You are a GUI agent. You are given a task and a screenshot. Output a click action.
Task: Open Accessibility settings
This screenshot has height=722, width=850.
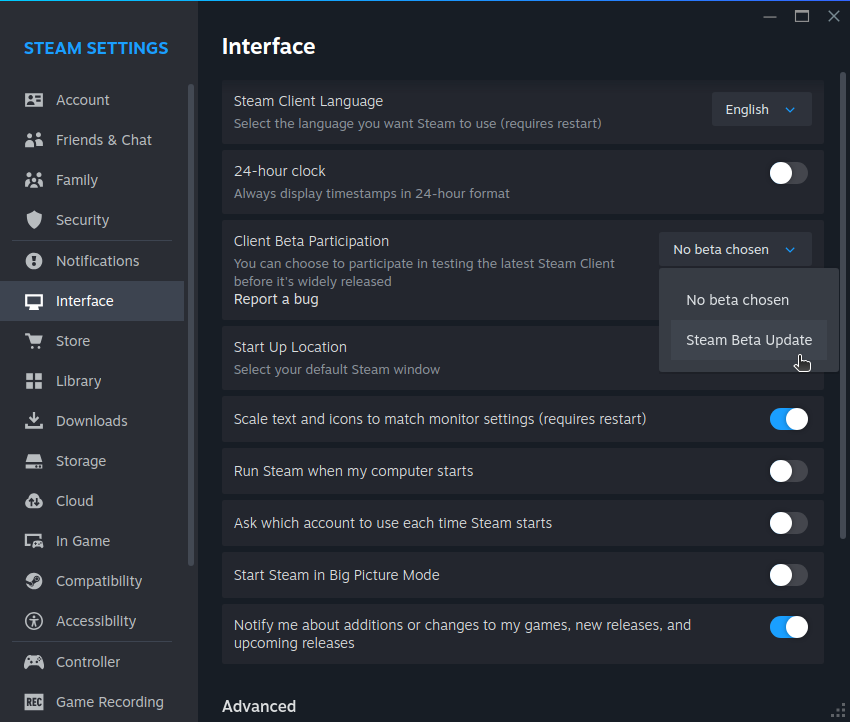coord(92,621)
